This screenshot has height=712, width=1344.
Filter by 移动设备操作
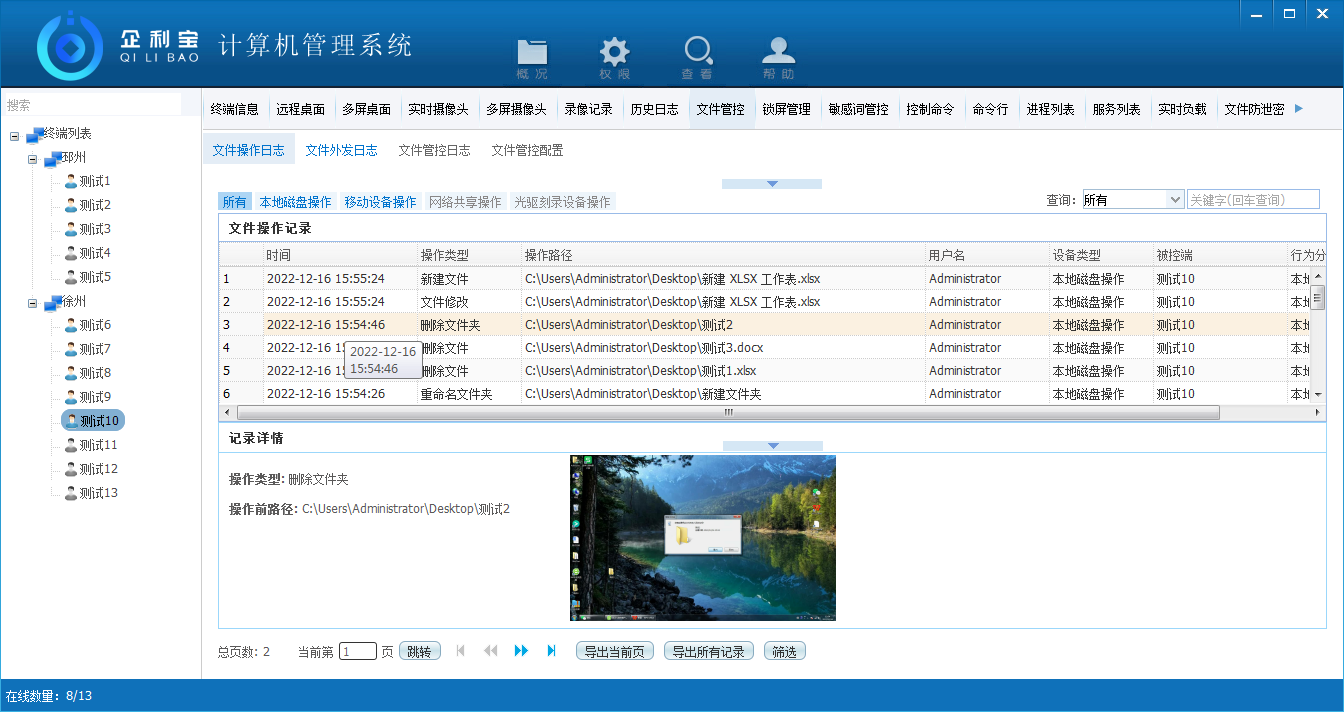[x=380, y=202]
